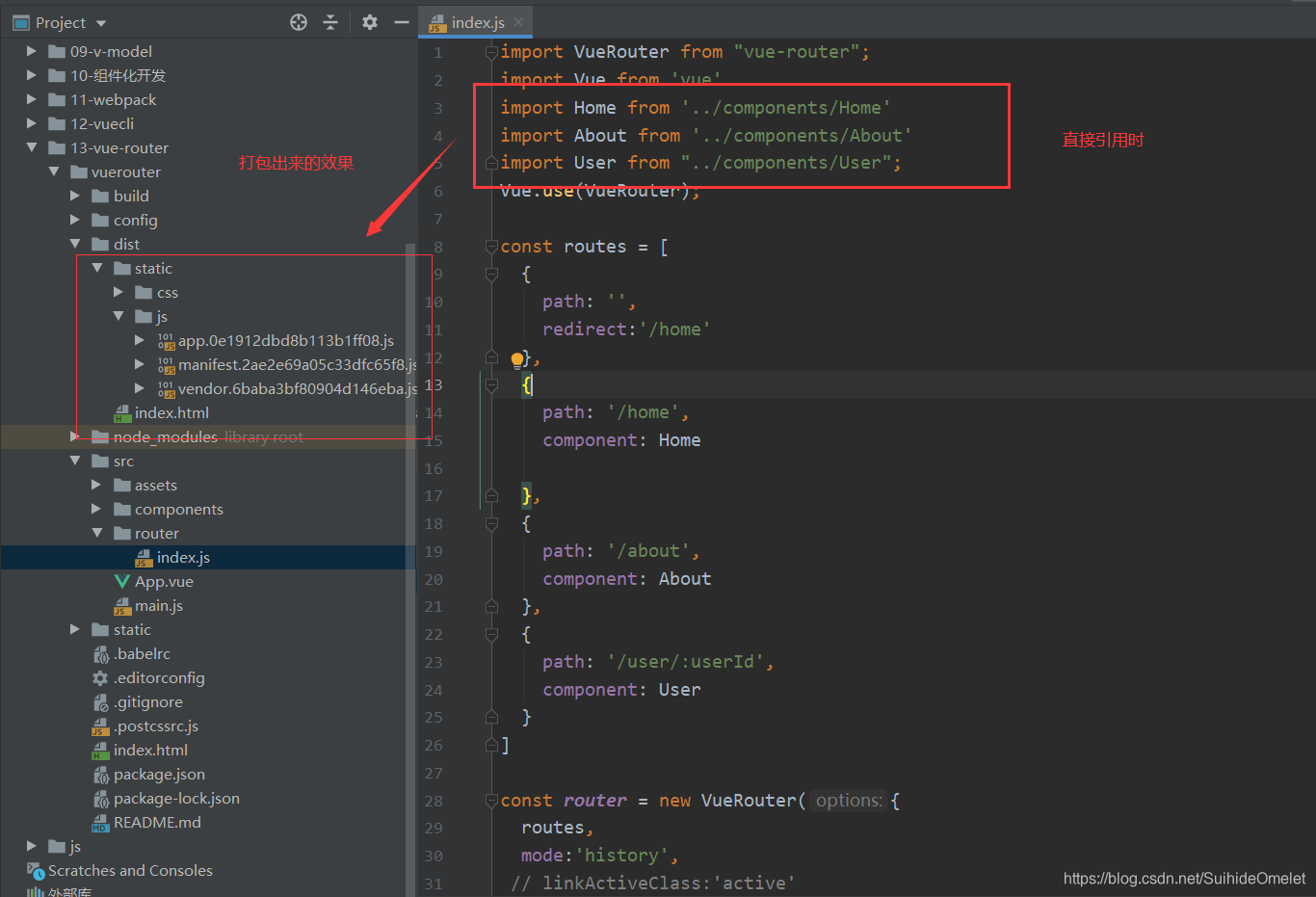This screenshot has width=1316, height=897.
Task: Select vendor.6baba3bf80904d146eba.js file icon
Action: coord(166,389)
